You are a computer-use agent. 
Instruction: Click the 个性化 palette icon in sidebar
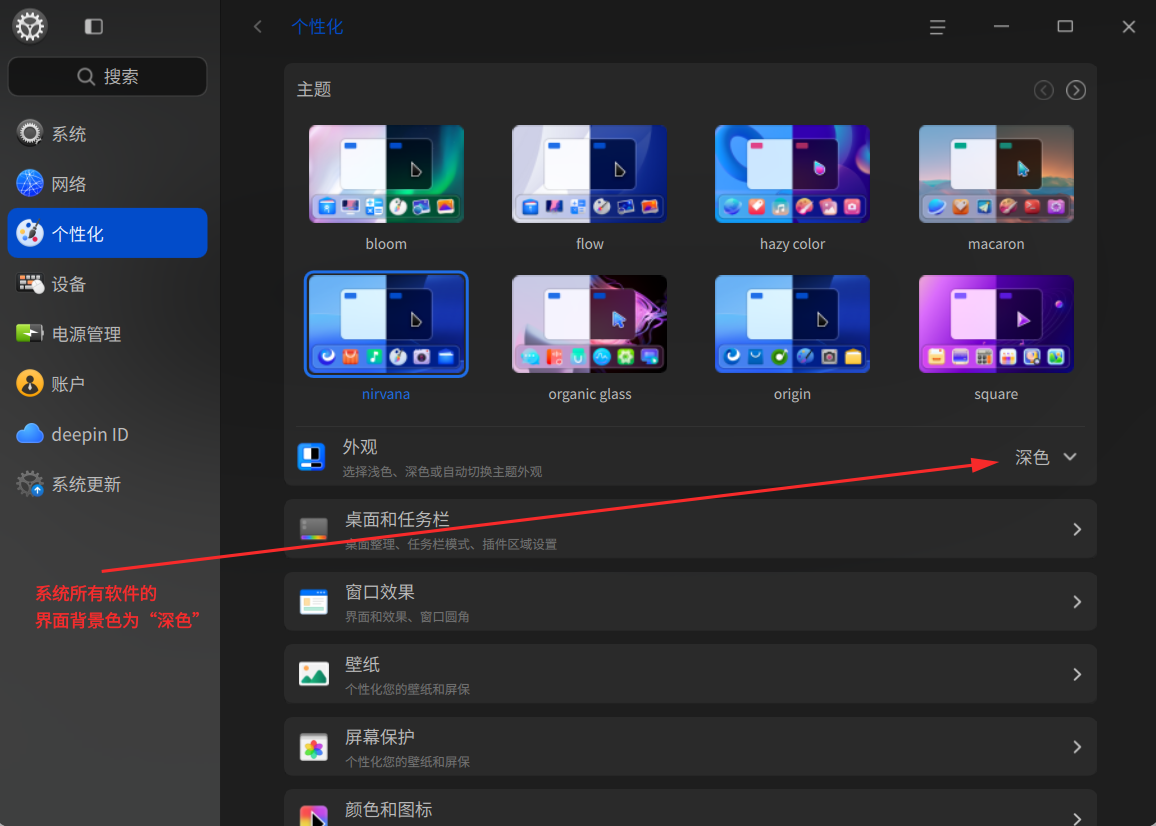point(29,233)
